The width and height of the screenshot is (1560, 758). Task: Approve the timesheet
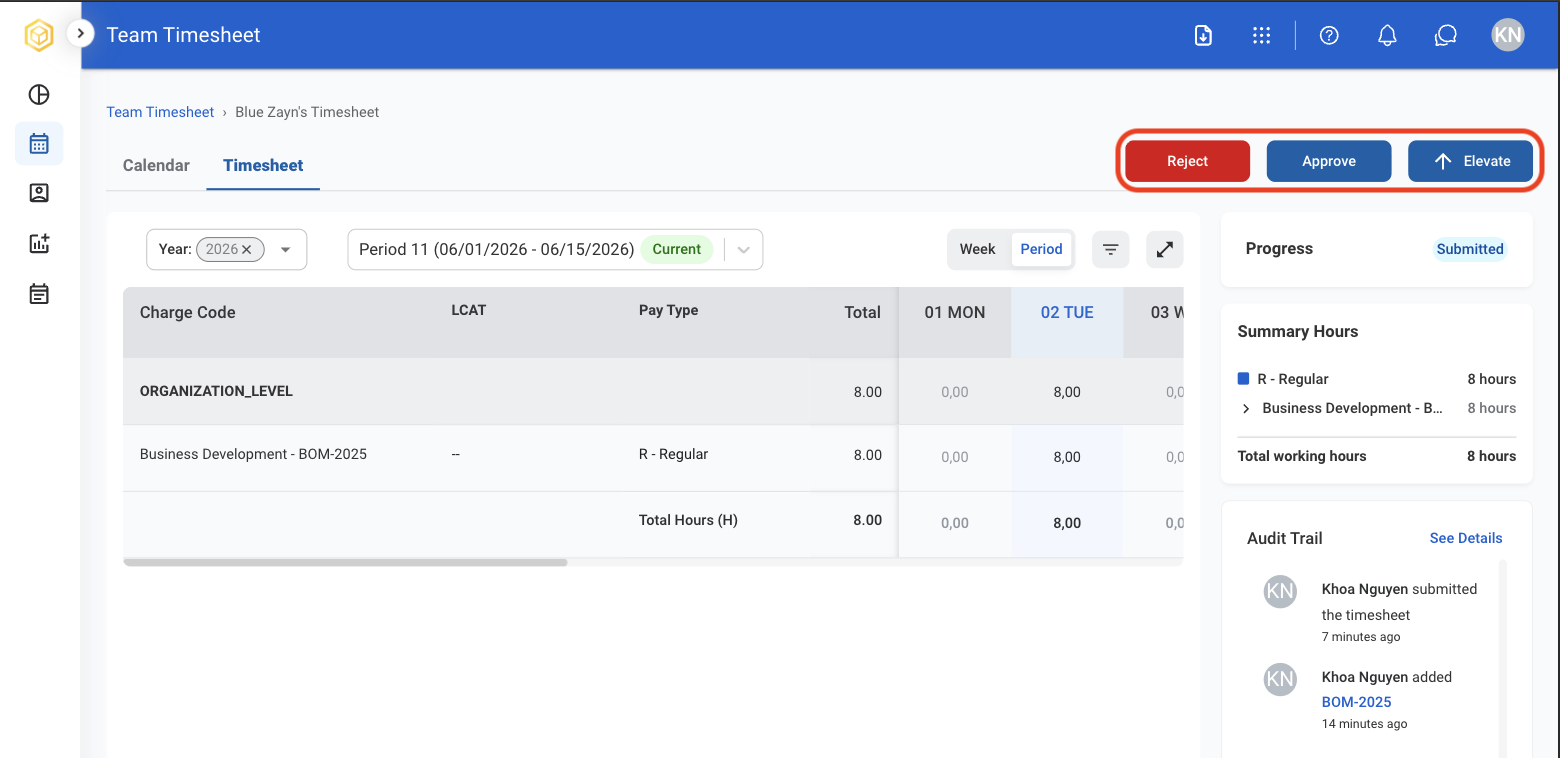pyautogui.click(x=1329, y=161)
